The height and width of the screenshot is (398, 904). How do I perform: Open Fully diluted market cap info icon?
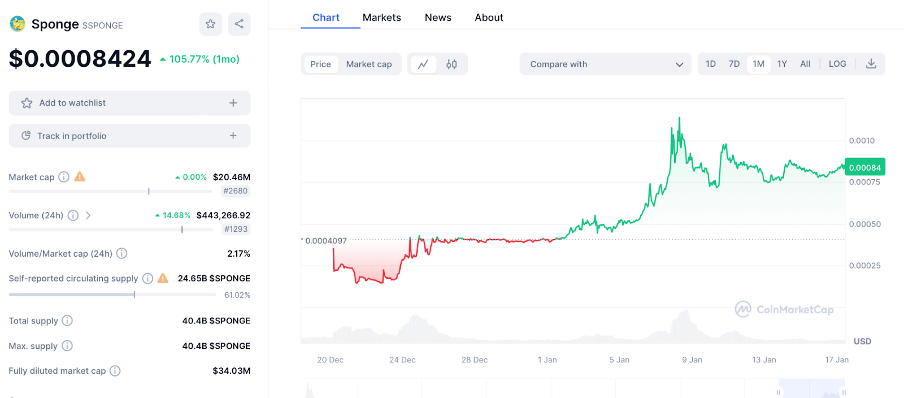[x=115, y=371]
